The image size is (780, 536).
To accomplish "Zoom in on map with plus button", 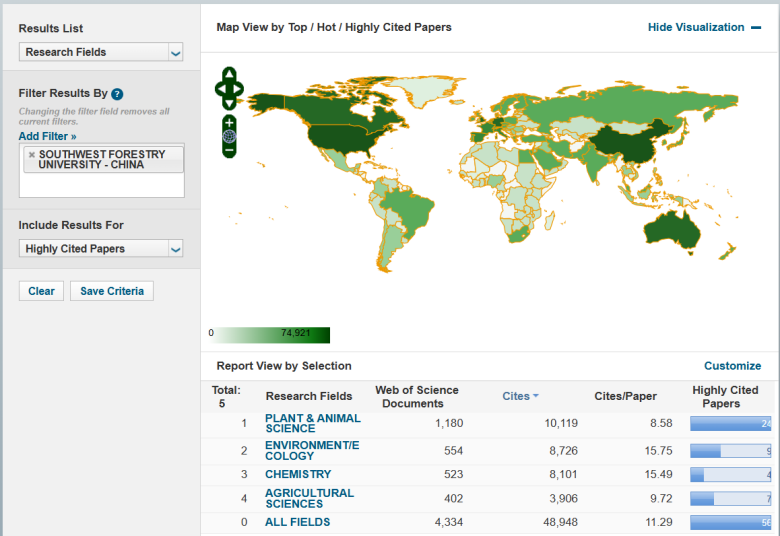I will 229,122.
